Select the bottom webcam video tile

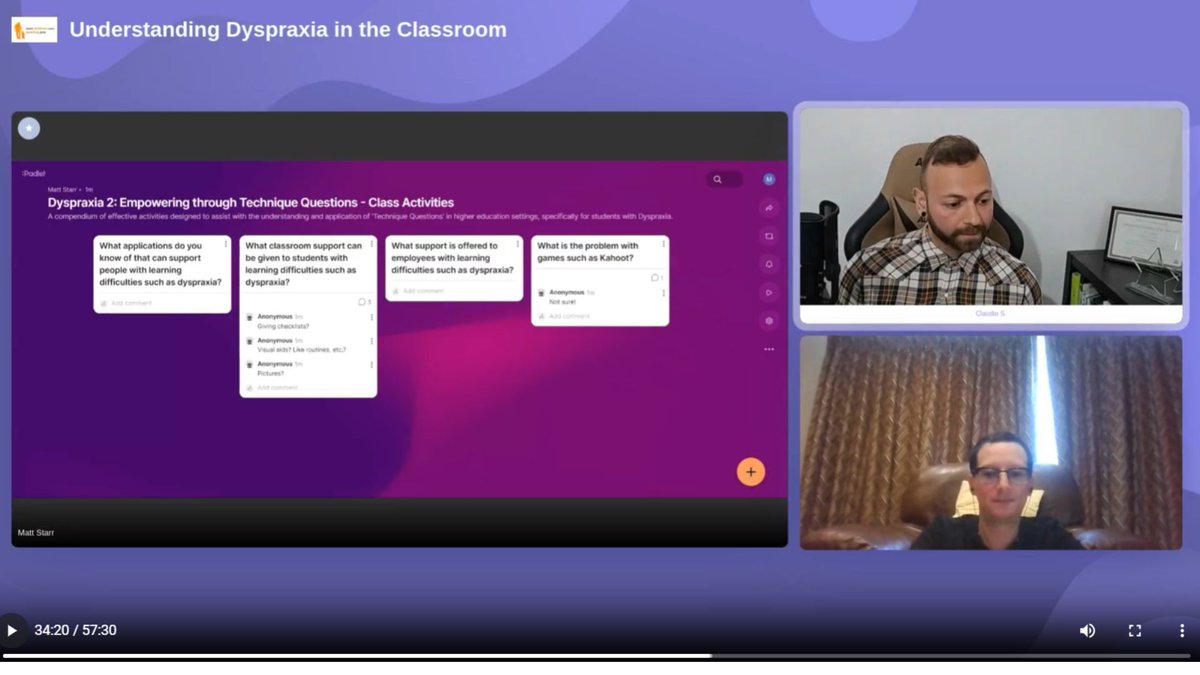point(991,442)
